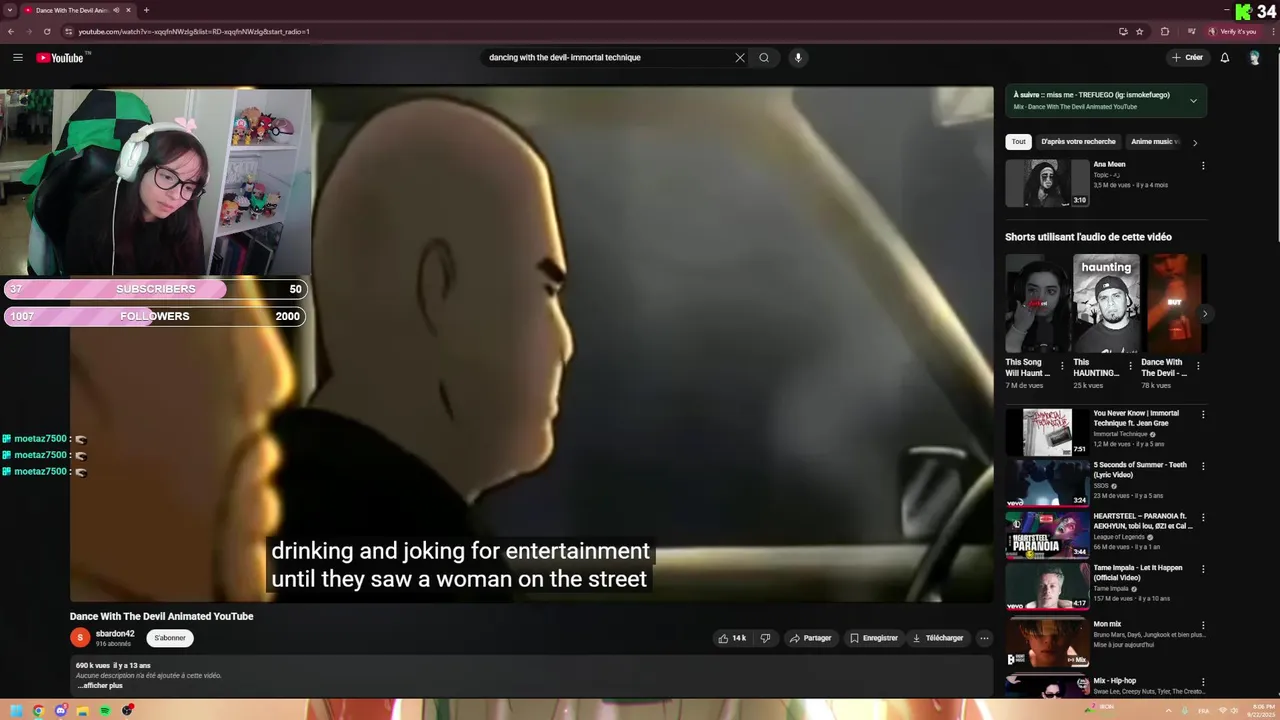The image size is (1280, 720).
Task: Open options for 5 Seconds of Summer video
Action: 1203,466
